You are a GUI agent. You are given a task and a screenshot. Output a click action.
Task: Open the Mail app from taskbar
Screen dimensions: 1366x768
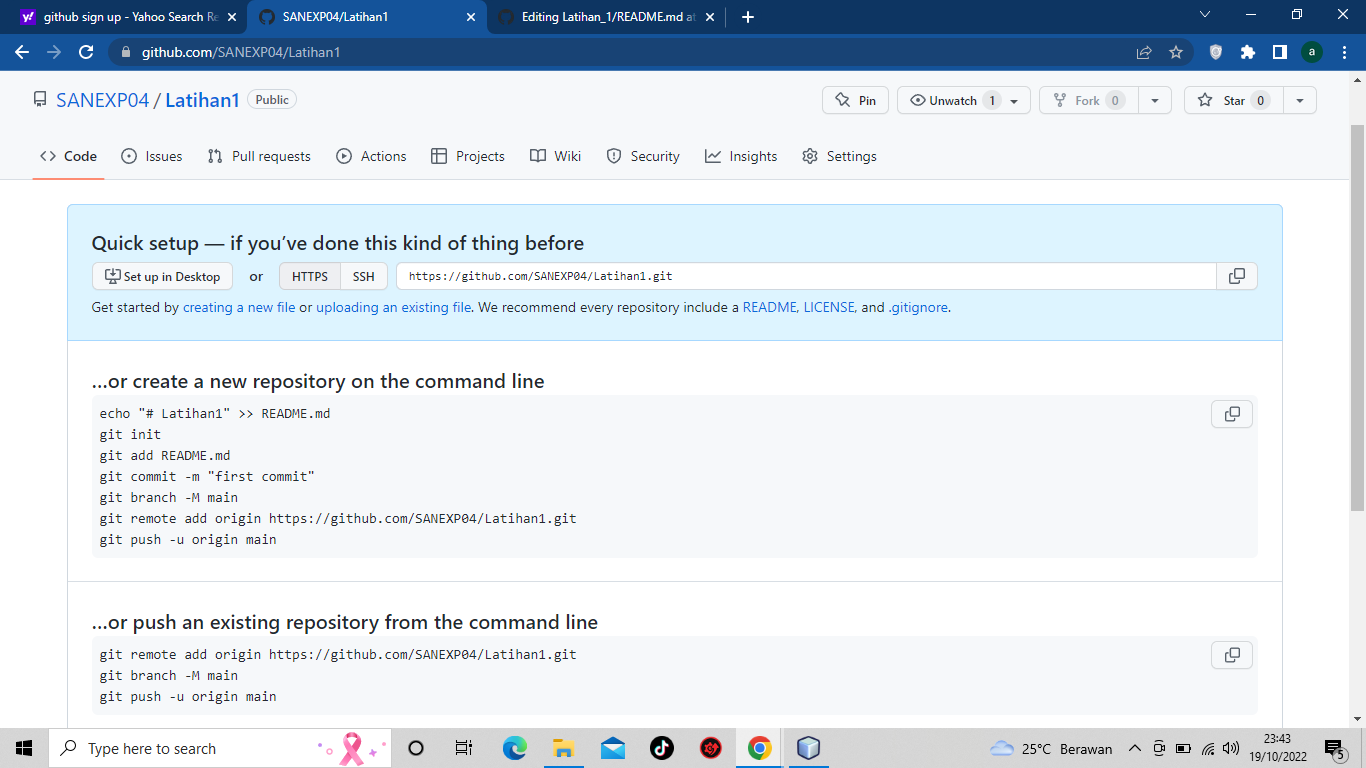click(612, 748)
